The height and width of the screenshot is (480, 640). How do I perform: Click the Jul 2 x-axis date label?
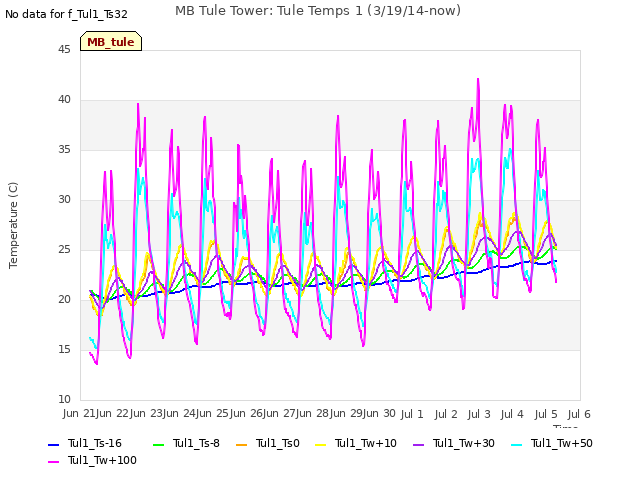pos(446,415)
